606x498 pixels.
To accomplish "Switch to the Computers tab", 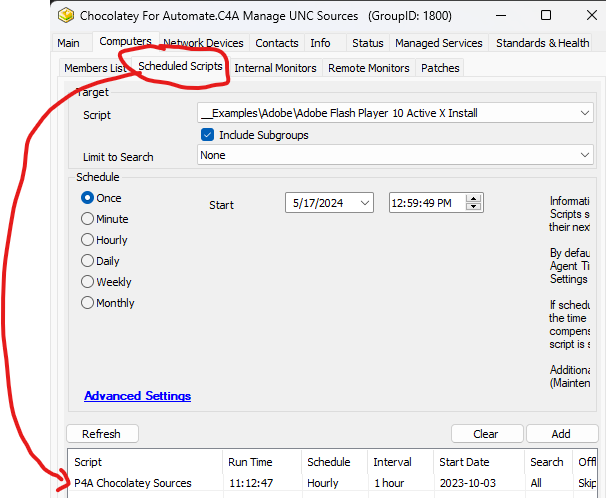I will click(x=125, y=41).
